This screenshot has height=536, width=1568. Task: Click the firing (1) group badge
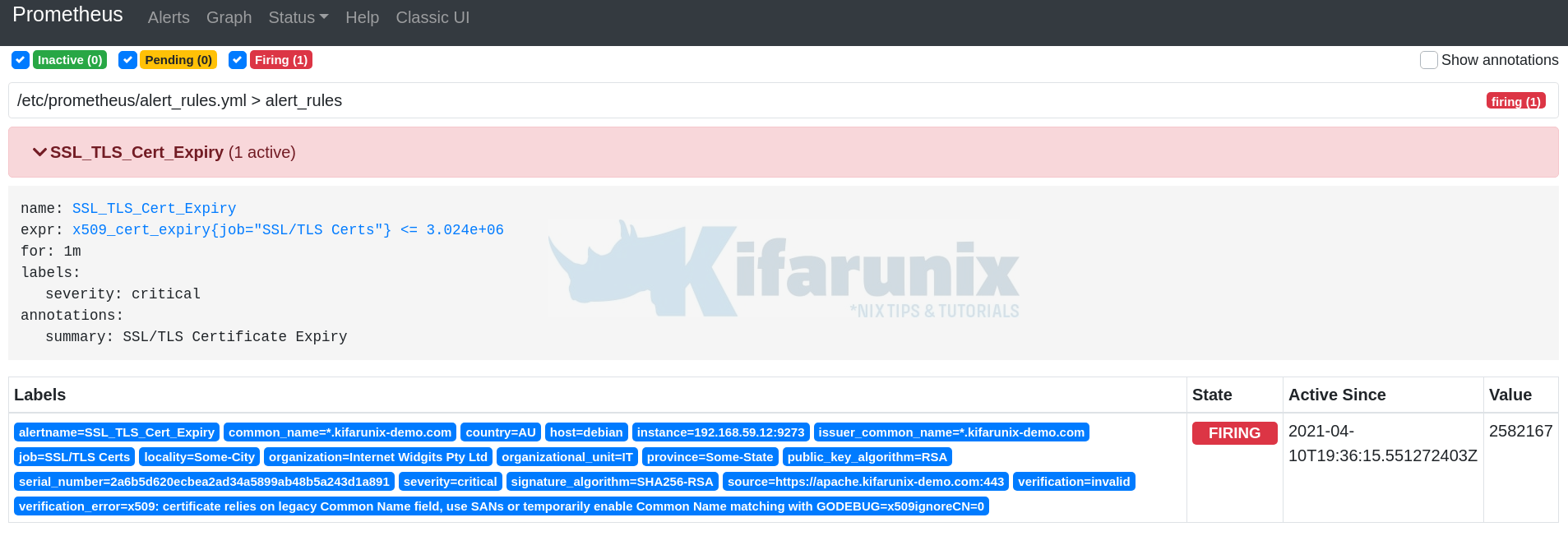[1516, 101]
